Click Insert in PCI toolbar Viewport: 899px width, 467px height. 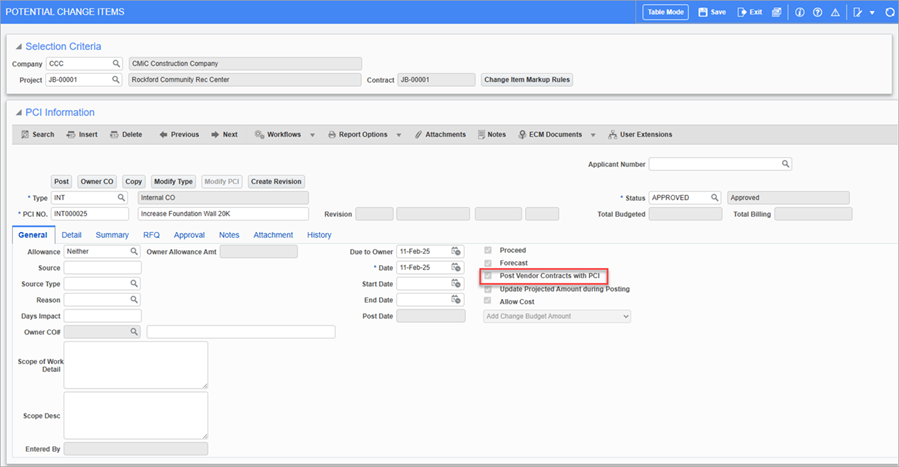pyautogui.click(x=82, y=135)
